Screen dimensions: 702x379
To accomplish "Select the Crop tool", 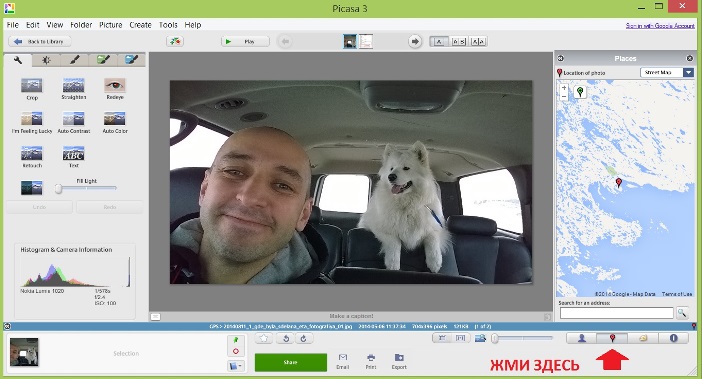I will [x=32, y=89].
